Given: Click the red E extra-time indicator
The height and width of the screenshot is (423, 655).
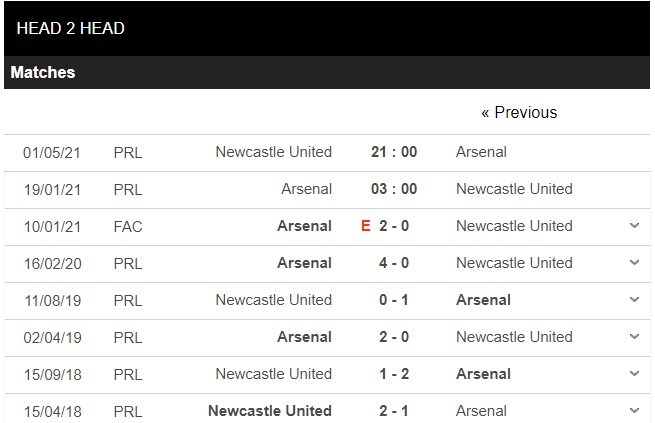Looking at the screenshot, I should [366, 226].
